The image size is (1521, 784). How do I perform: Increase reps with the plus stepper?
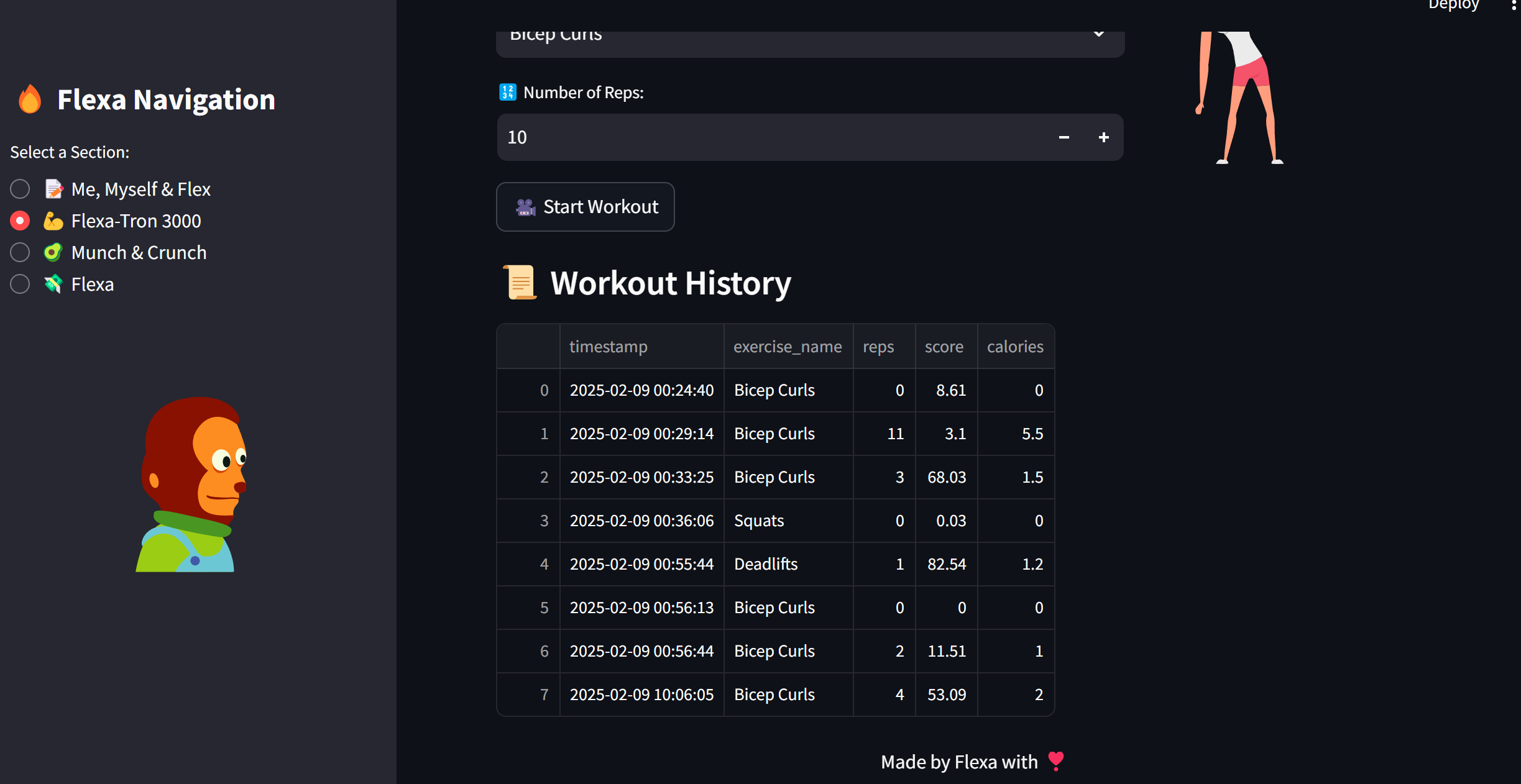[x=1103, y=137]
